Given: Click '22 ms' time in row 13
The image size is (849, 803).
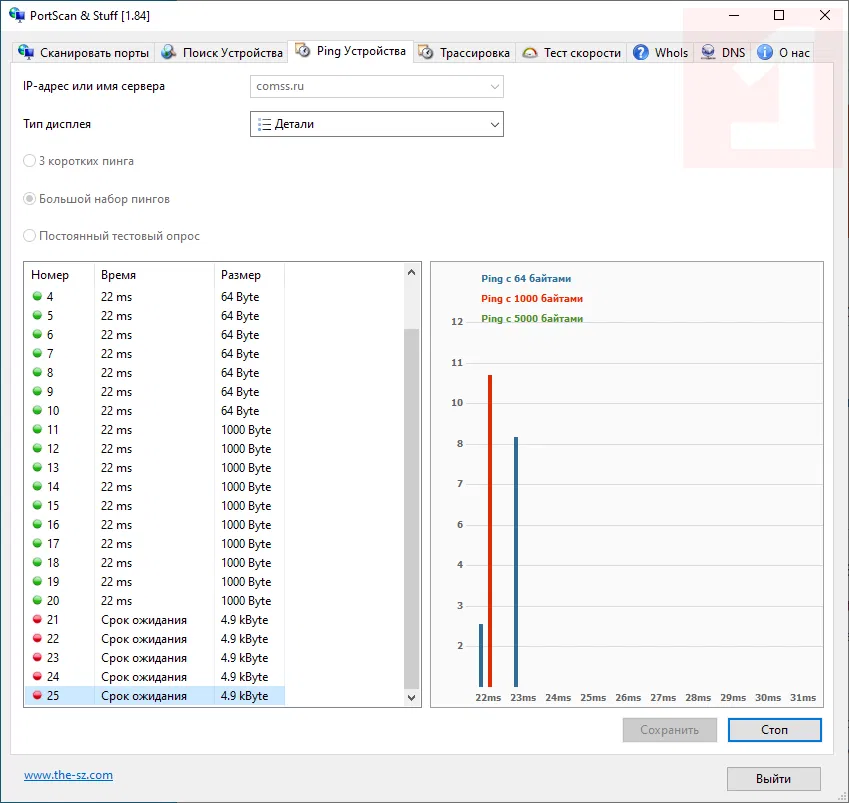Looking at the screenshot, I should pos(116,468).
